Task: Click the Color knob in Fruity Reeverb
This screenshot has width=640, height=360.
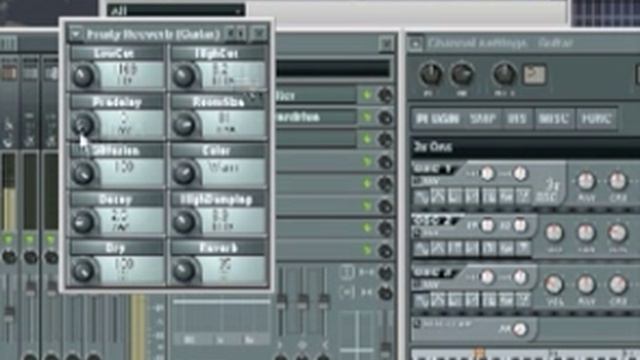Action: [x=184, y=173]
